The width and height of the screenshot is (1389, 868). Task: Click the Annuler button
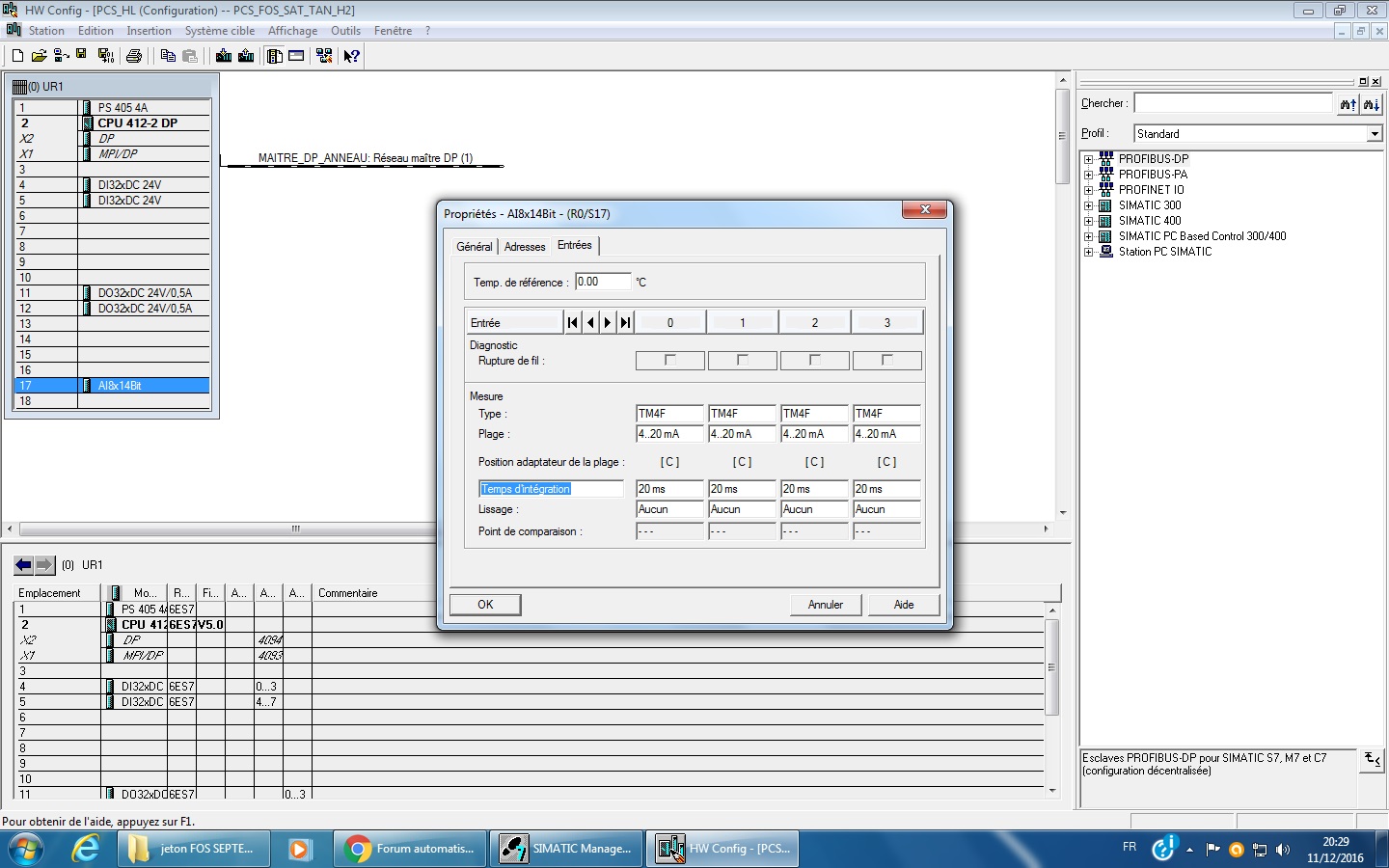(825, 605)
